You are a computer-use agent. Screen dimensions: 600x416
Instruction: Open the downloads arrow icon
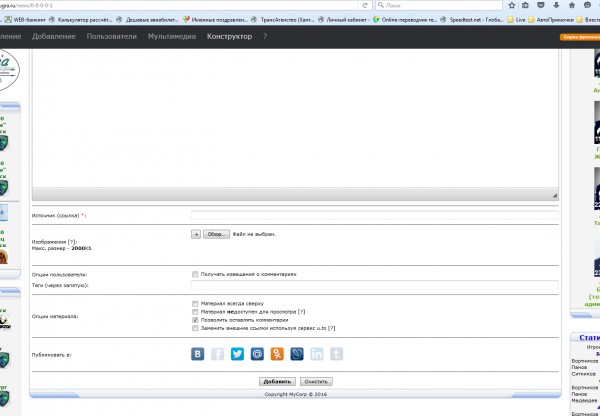point(556,5)
